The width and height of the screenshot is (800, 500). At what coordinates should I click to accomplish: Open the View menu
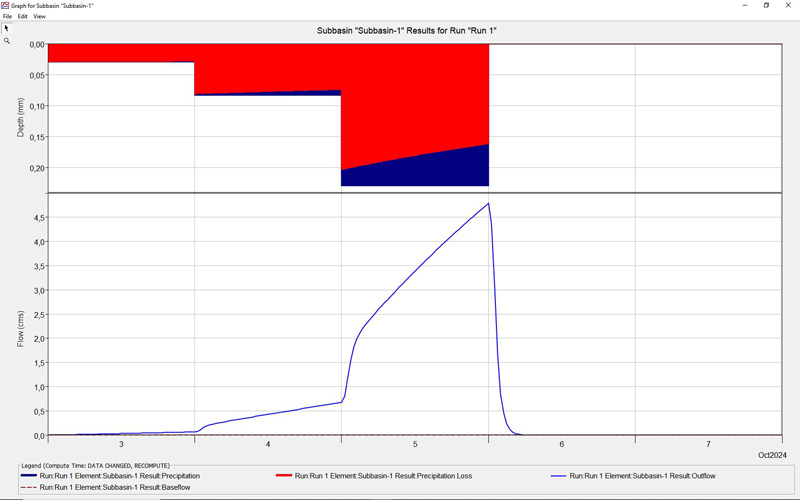click(x=39, y=17)
